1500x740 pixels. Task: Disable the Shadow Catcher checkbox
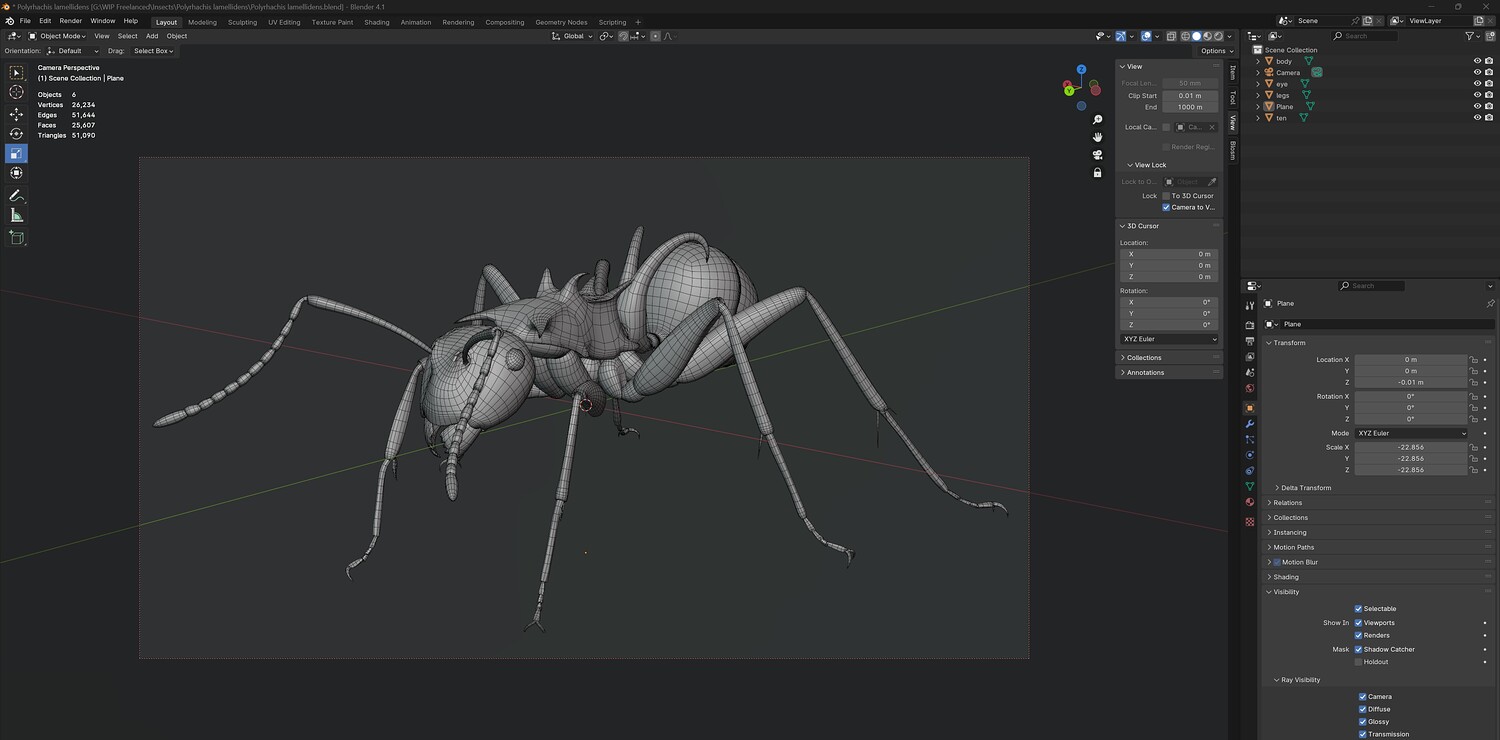[1358, 649]
